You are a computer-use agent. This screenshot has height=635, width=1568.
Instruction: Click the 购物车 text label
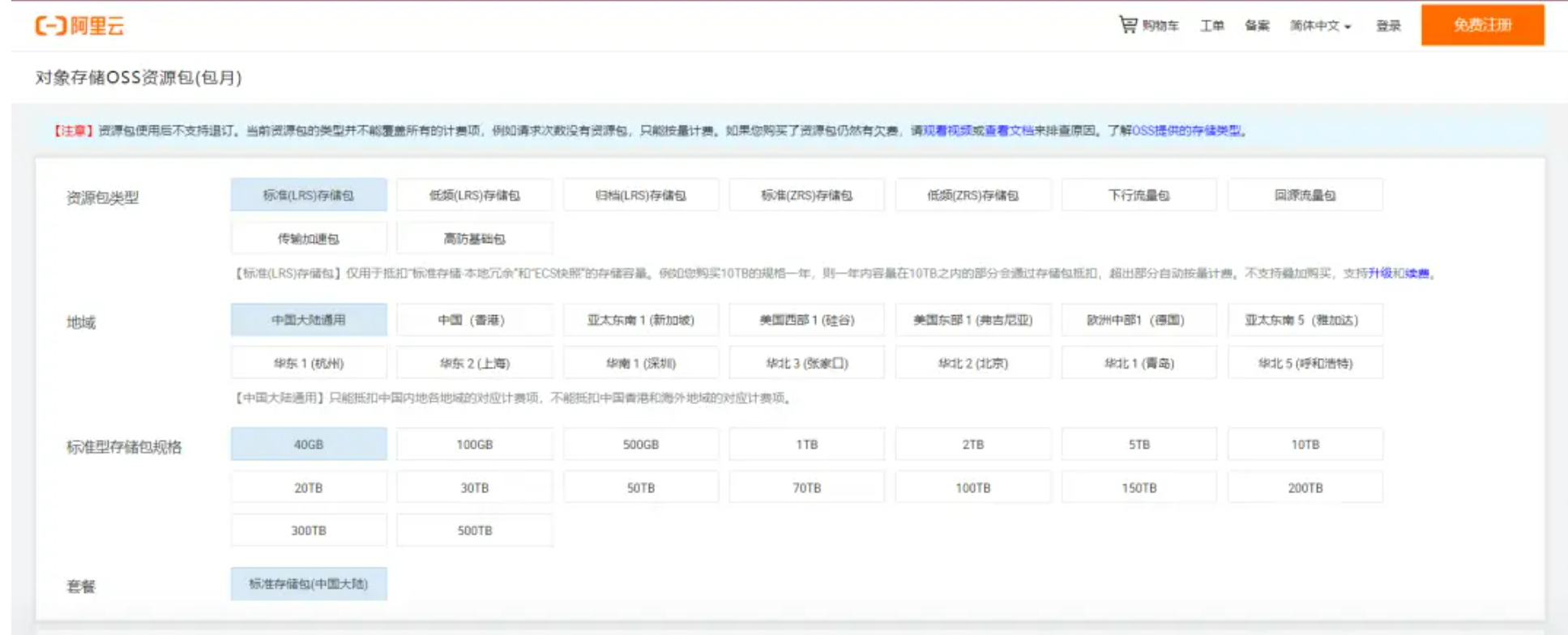tap(1160, 26)
